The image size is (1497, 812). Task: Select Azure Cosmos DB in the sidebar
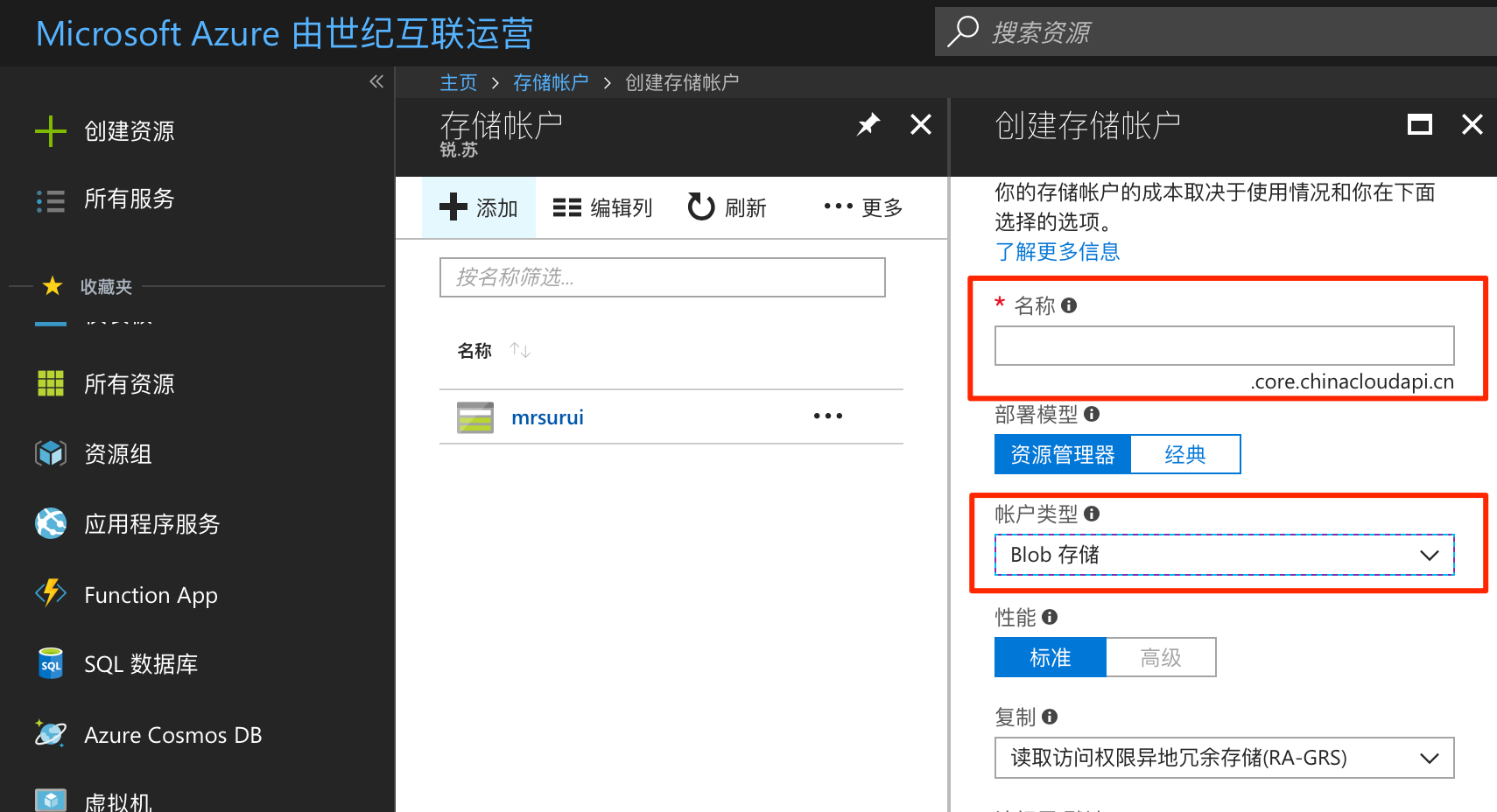click(172, 734)
